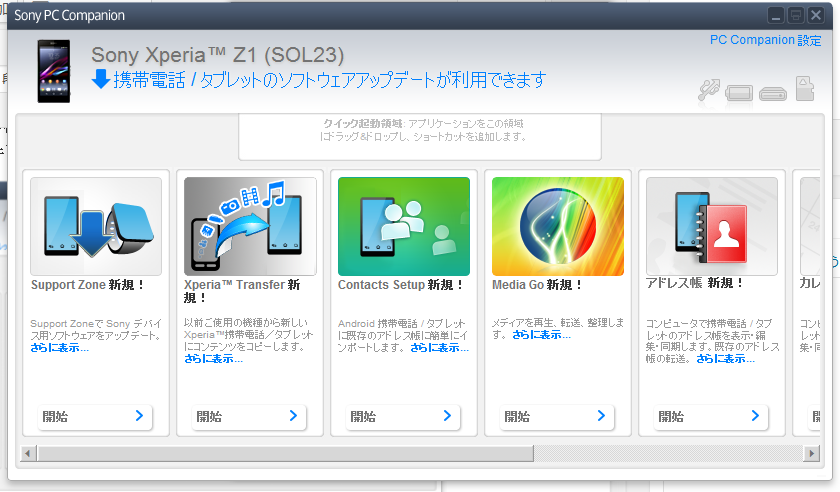Click the scrollbar right arrow
The width and height of the screenshot is (840, 492).
pyautogui.click(x=812, y=453)
